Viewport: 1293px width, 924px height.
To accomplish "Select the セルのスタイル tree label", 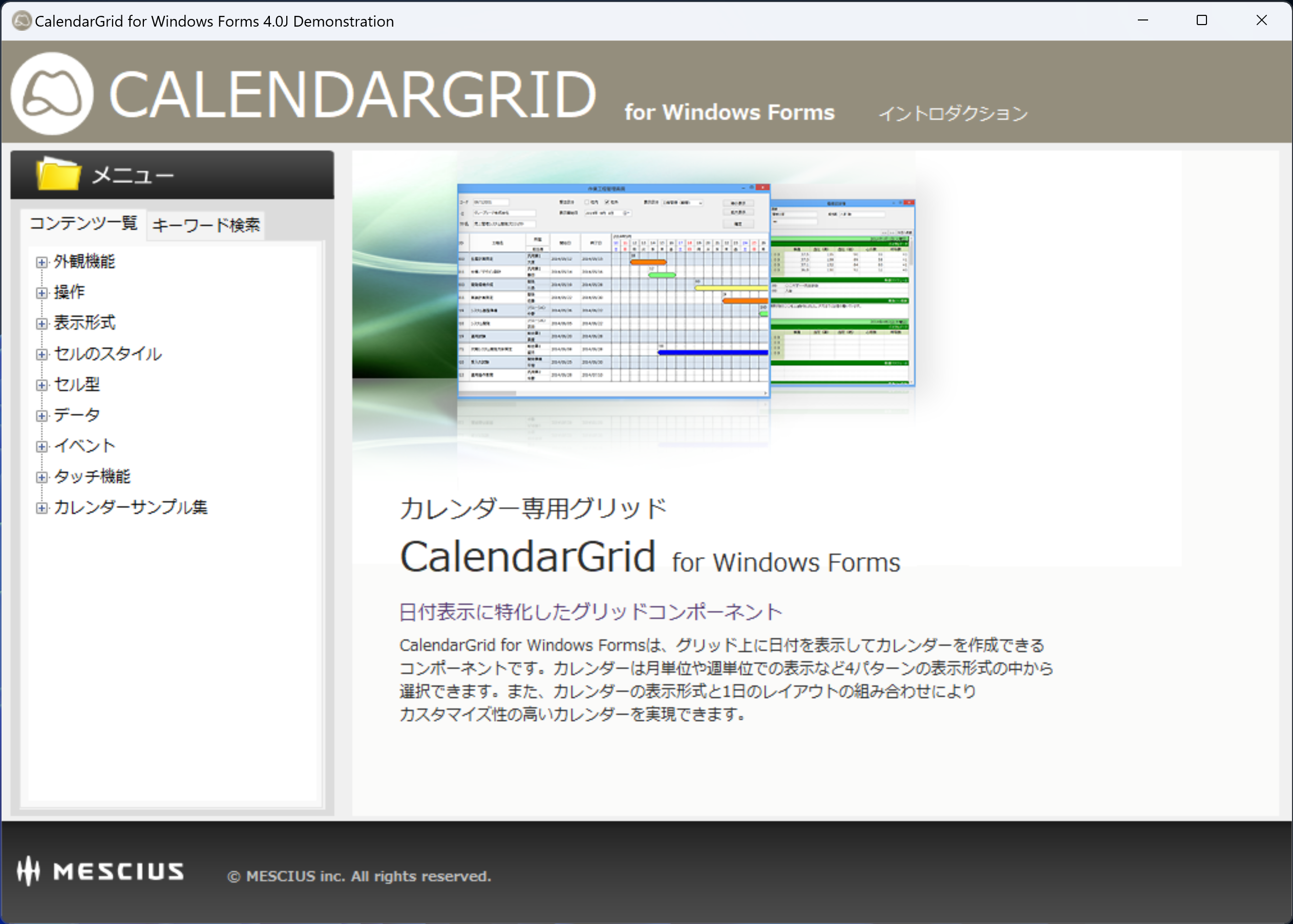I will [x=108, y=354].
